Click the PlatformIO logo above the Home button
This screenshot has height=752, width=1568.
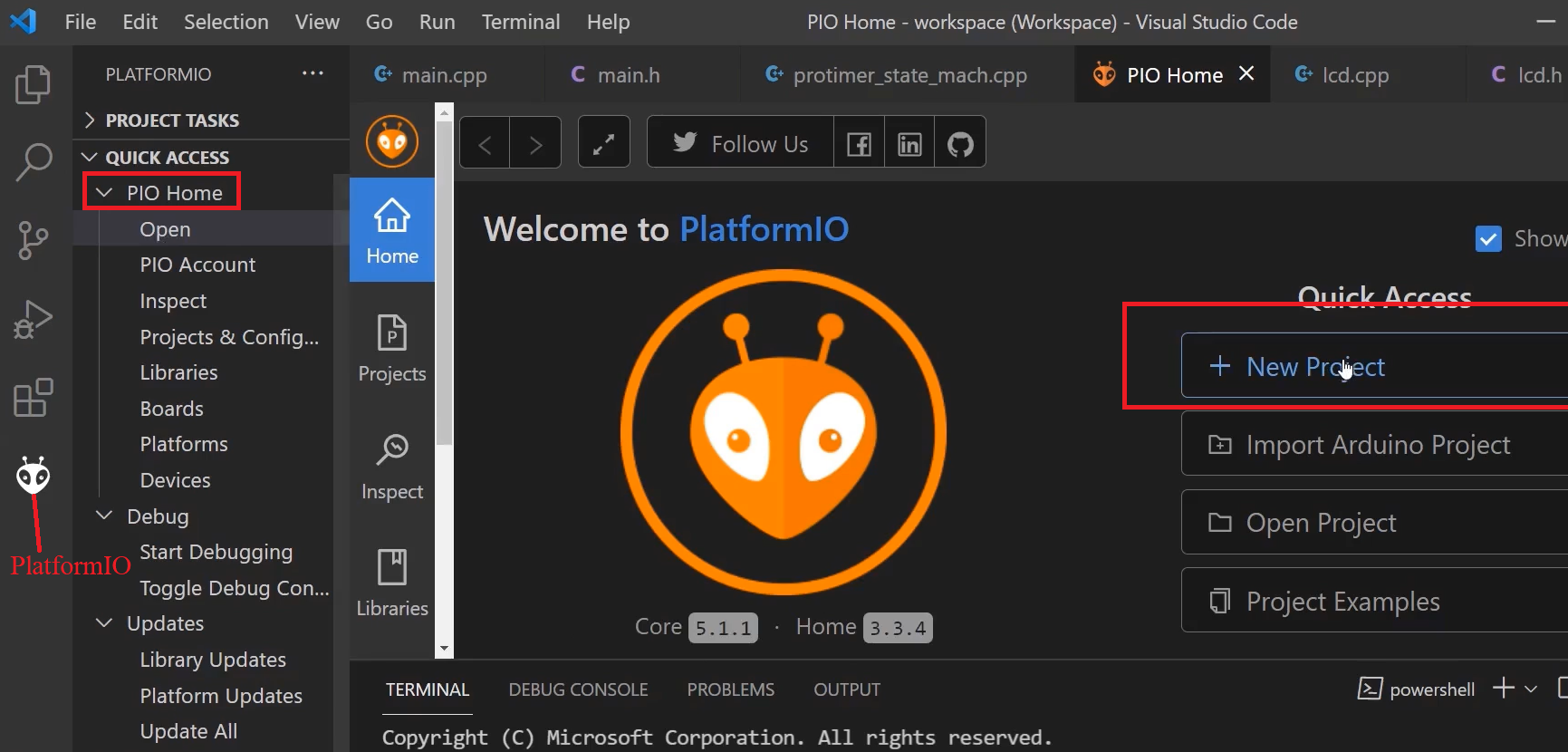[392, 141]
